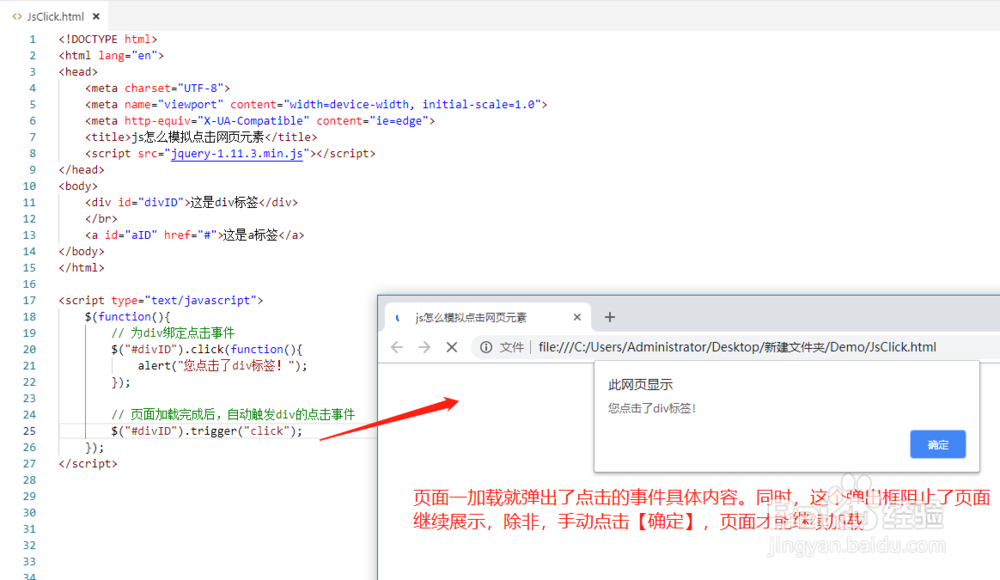Click the back navigation arrow in browser
The height and width of the screenshot is (580, 1000).
coord(397,347)
